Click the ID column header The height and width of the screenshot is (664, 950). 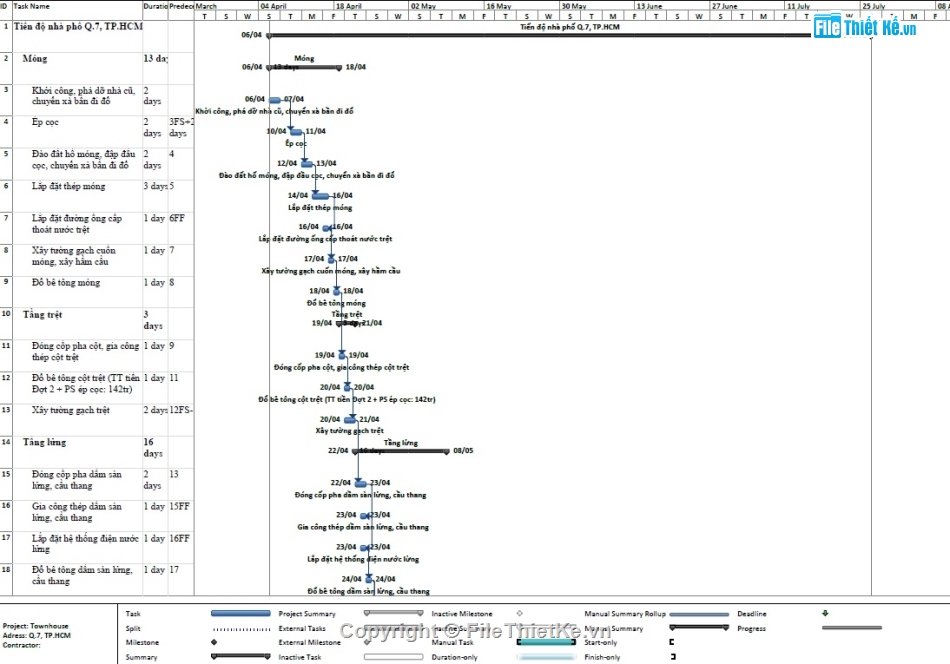point(6,6)
